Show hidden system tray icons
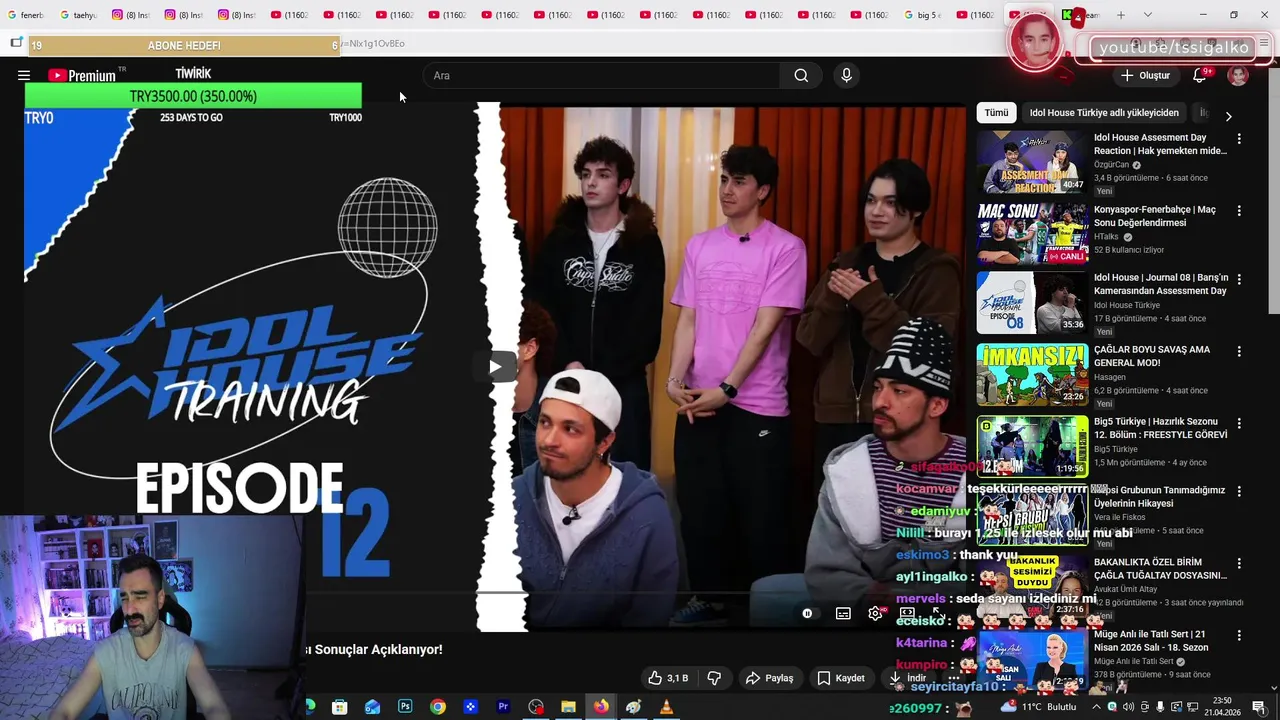This screenshot has height=720, width=1280. coord(1095,707)
